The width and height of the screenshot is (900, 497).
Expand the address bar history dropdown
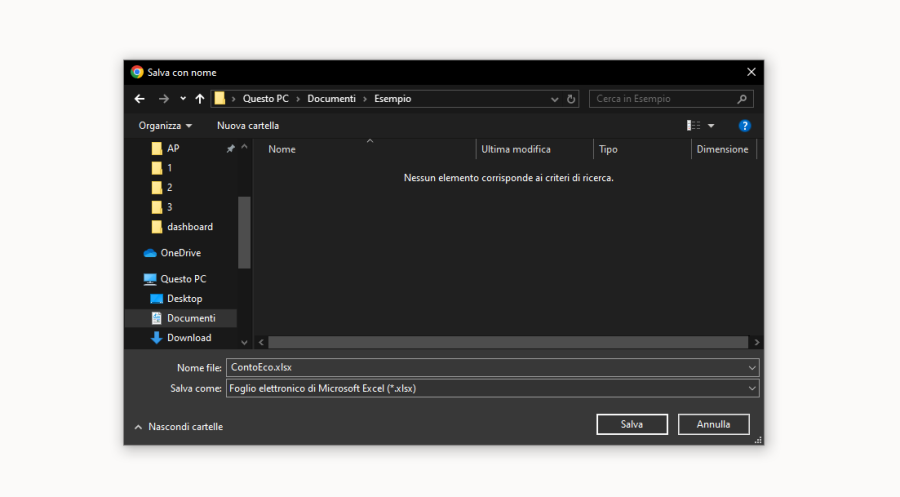pos(555,99)
